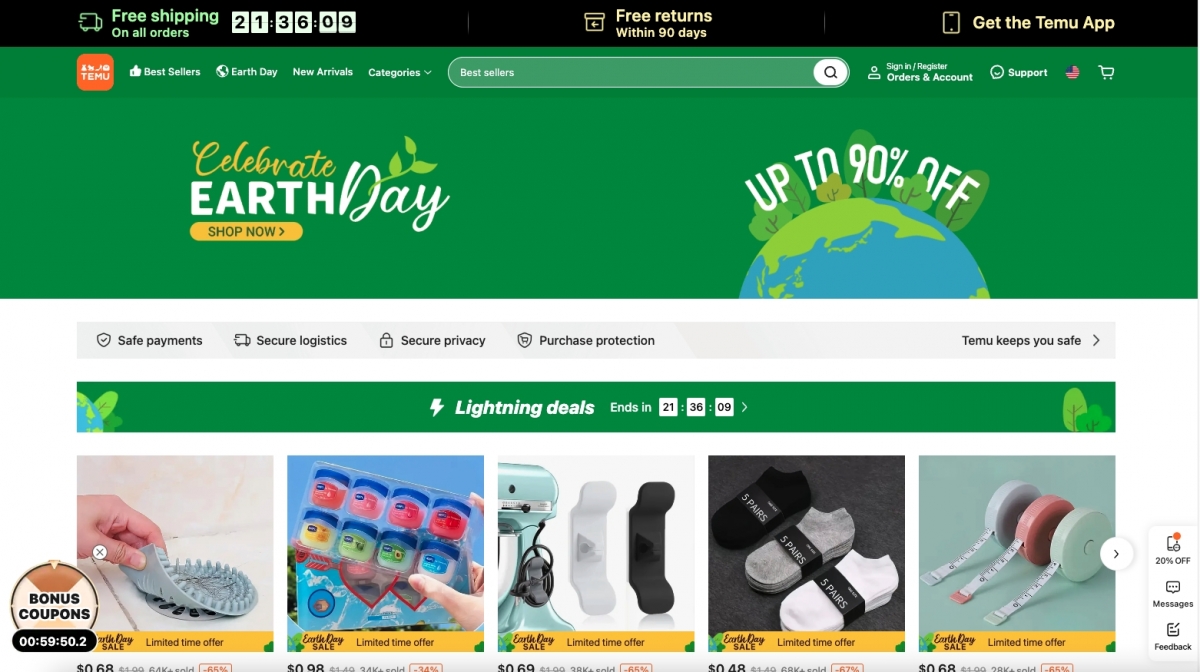Image resolution: width=1200 pixels, height=672 pixels.
Task: Select the US flag region icon
Action: coord(1072,72)
